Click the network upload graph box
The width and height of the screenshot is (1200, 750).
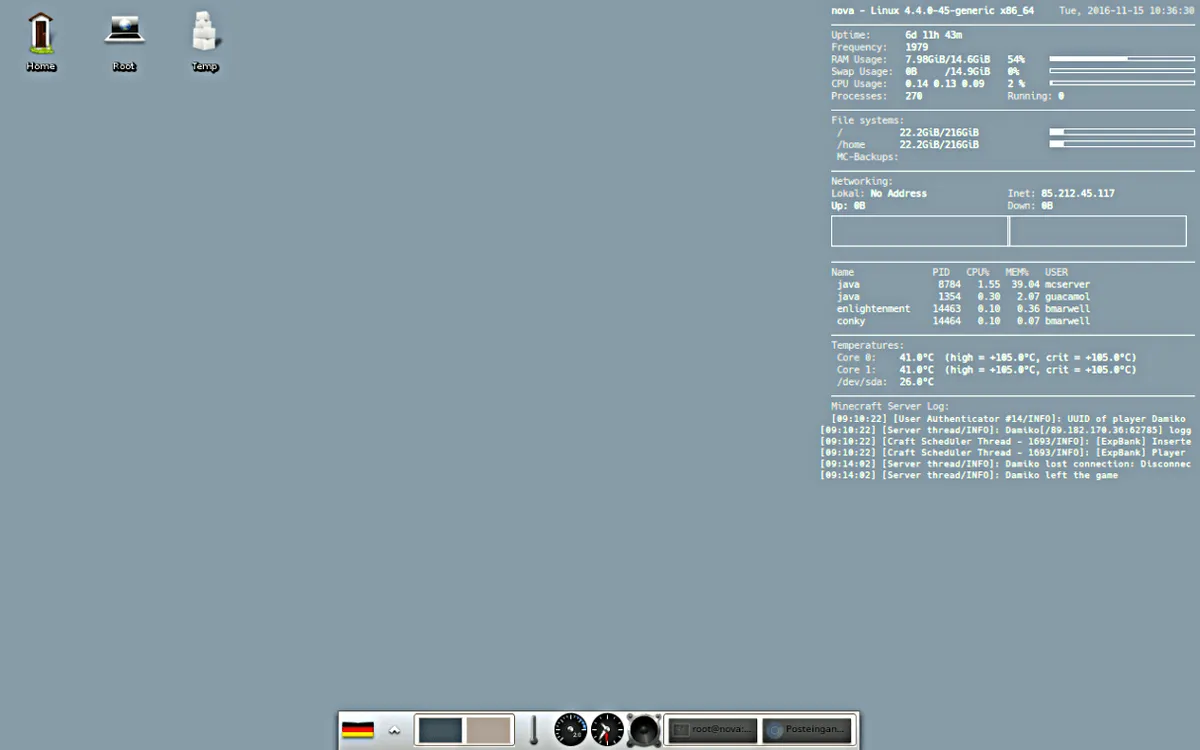(x=919, y=231)
